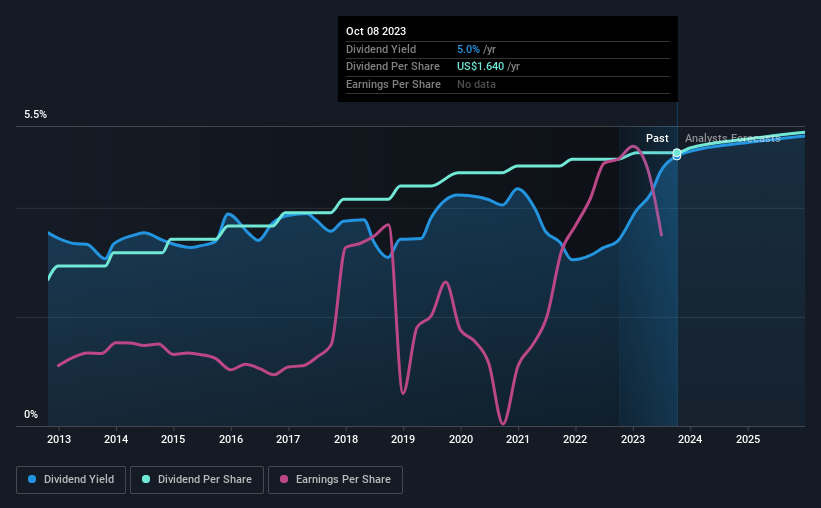Select the 2018 x-axis label
The height and width of the screenshot is (508, 821).
tap(346, 439)
